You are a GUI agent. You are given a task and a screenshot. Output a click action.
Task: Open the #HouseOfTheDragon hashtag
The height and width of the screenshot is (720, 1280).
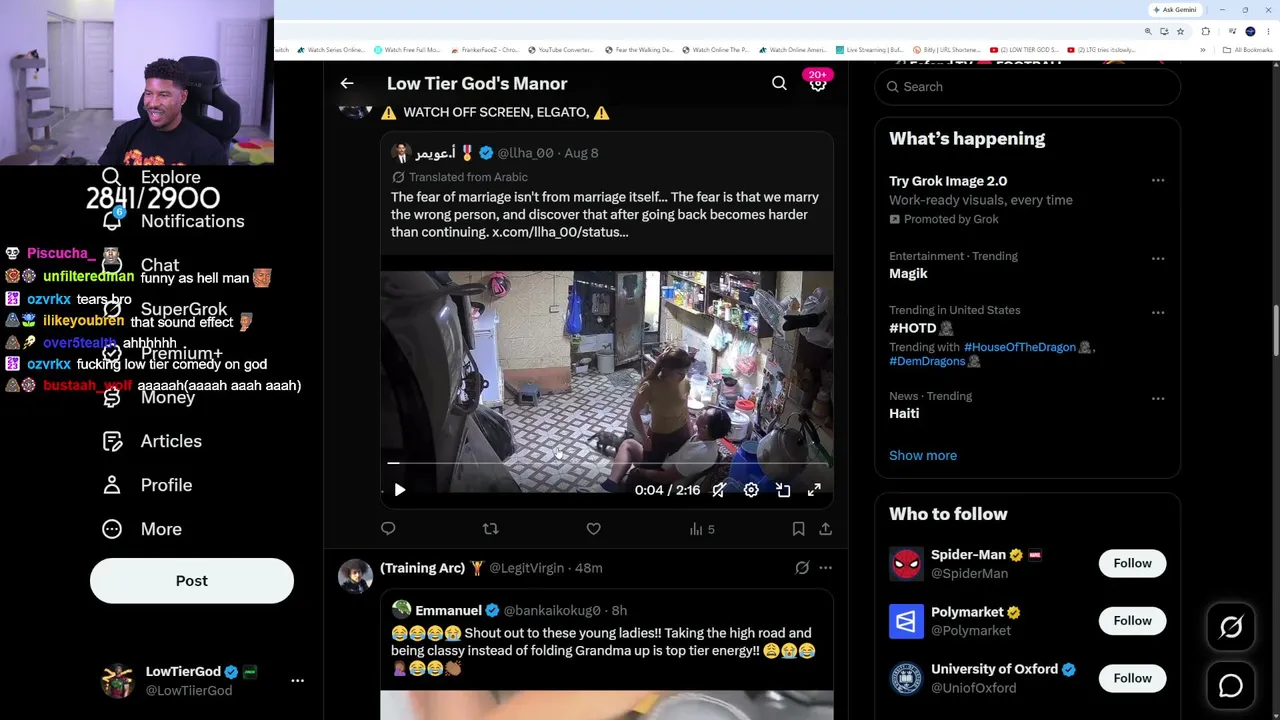(x=1020, y=347)
